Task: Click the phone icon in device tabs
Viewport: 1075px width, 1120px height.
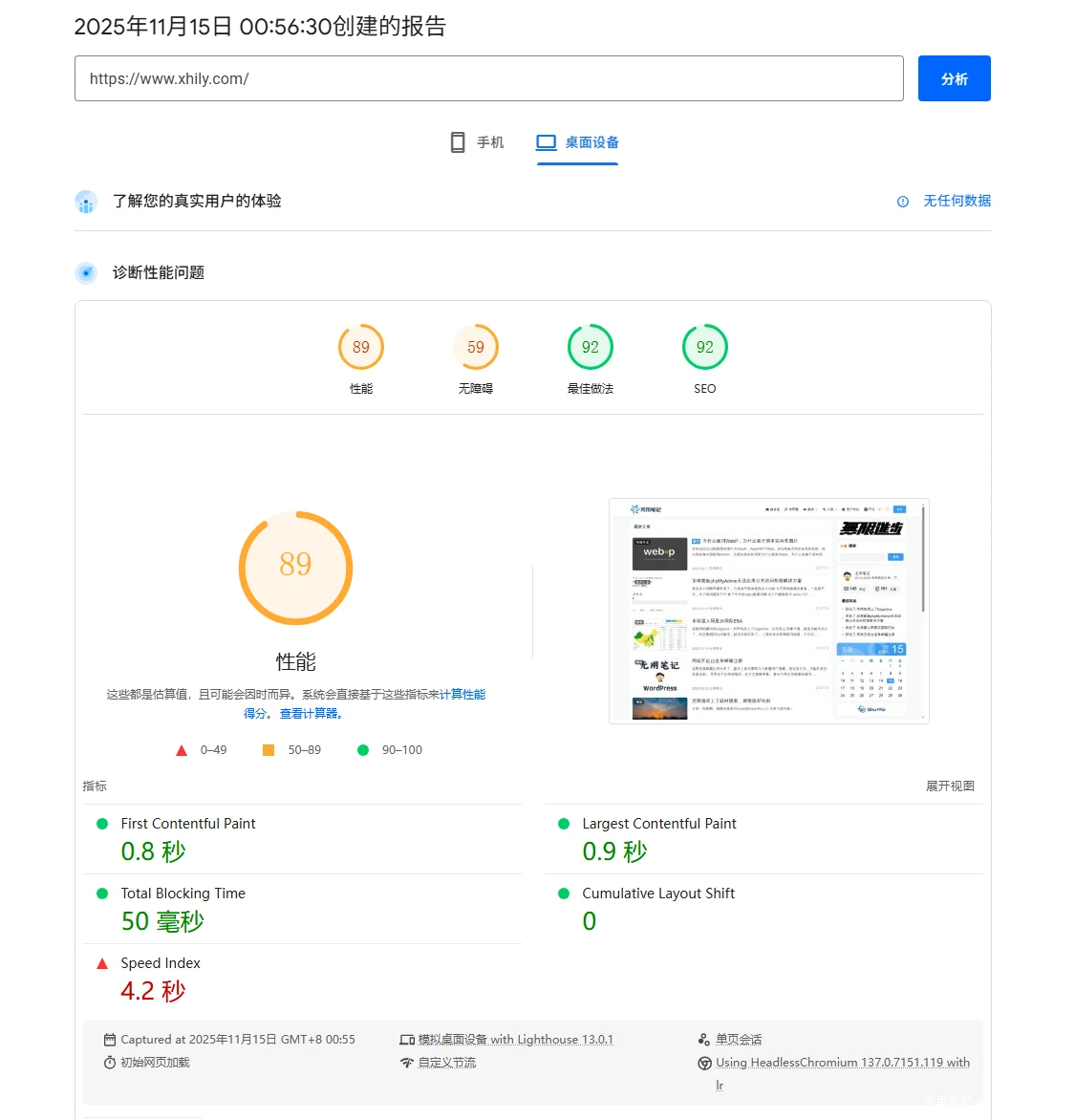Action: tap(458, 142)
